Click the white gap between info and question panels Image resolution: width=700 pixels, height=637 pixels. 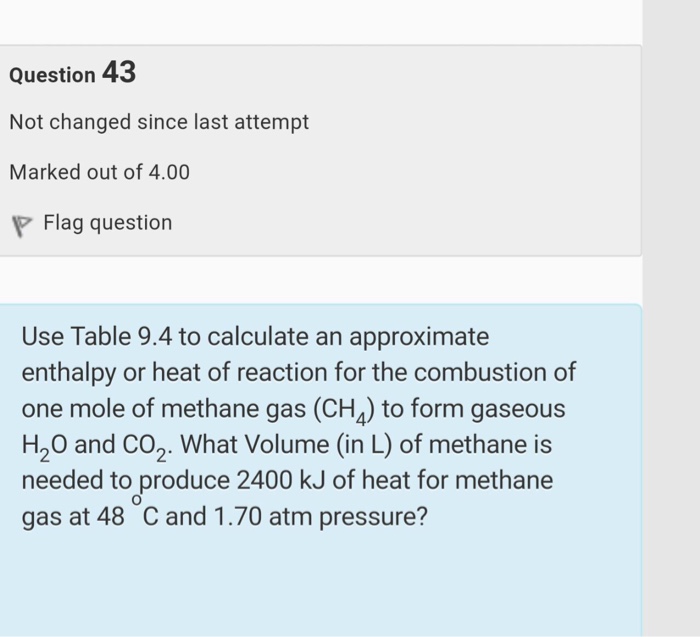pyautogui.click(x=321, y=280)
